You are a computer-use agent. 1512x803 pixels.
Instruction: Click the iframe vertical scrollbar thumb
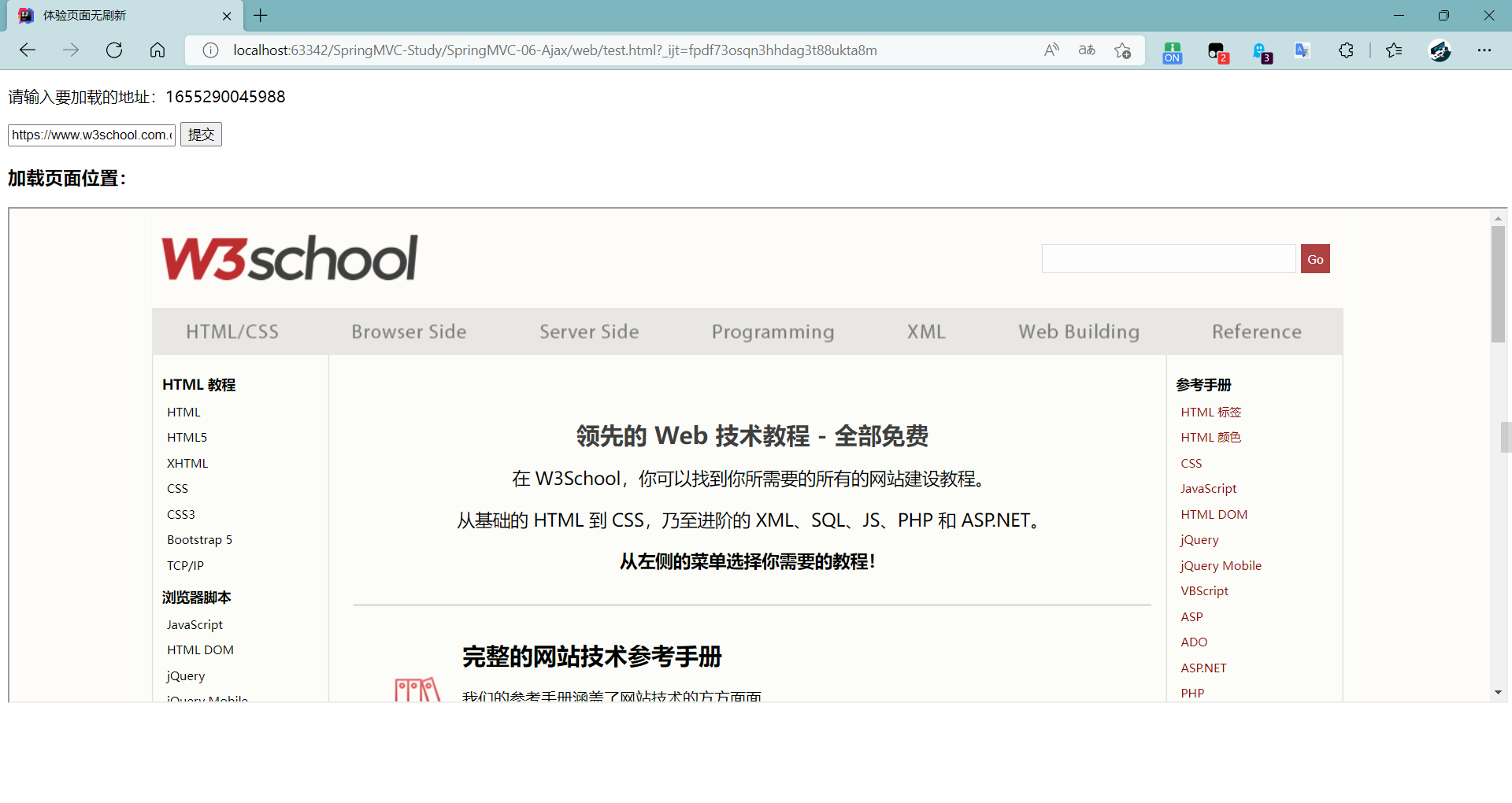(x=1498, y=284)
